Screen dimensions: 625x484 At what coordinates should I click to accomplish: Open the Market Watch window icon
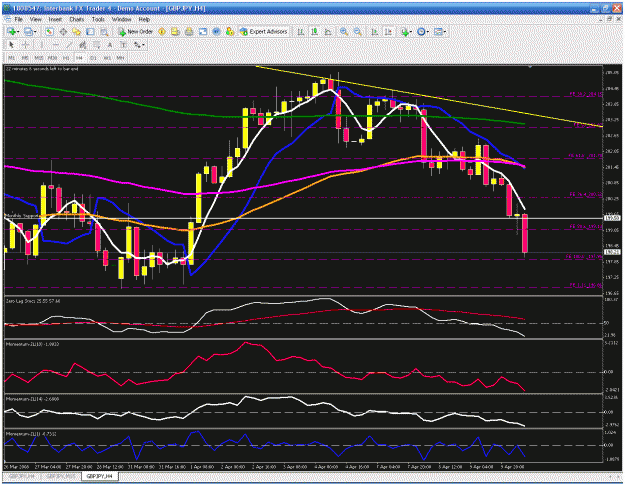click(x=49, y=31)
